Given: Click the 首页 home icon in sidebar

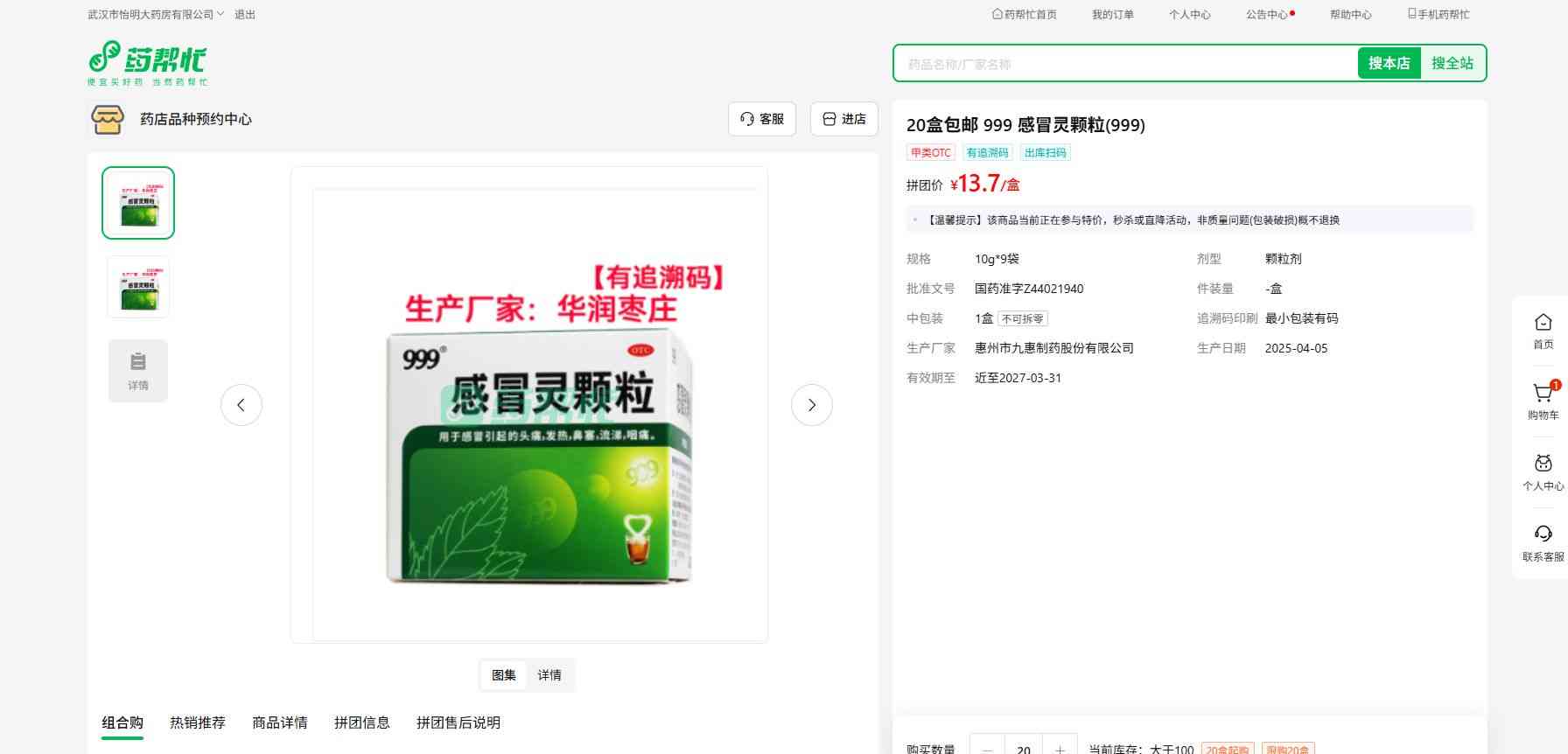Looking at the screenshot, I should [x=1543, y=324].
